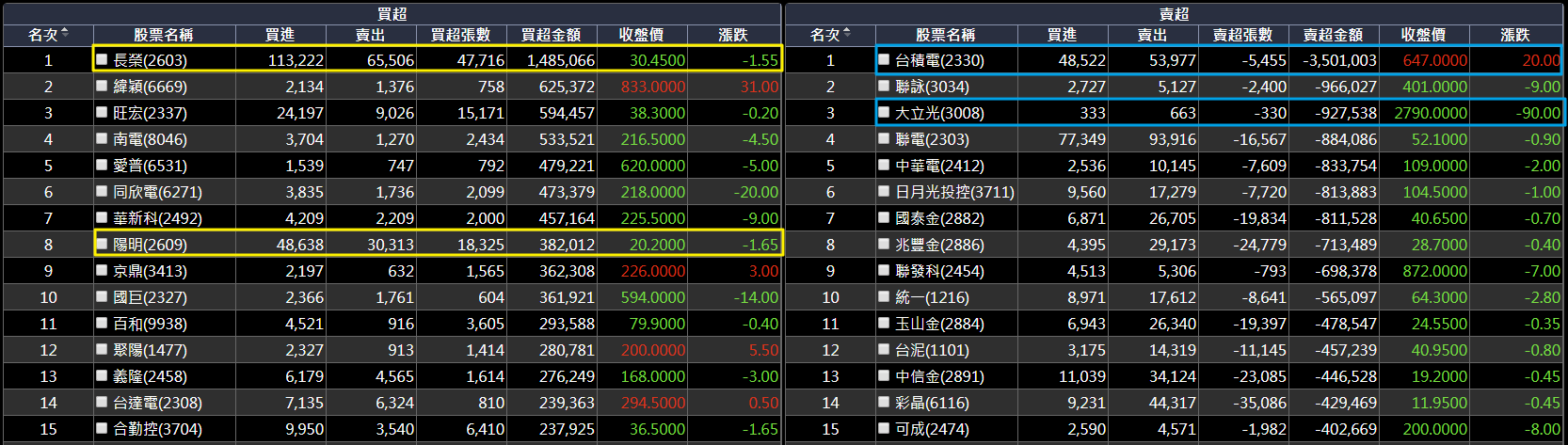Tick the checkbox beside 聯發科(2454)
This screenshot has height=445, width=1568.
884,270
